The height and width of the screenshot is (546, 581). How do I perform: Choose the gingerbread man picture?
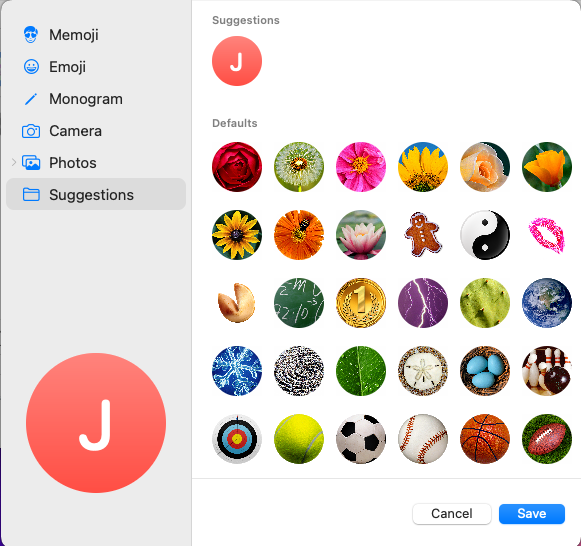coord(423,235)
